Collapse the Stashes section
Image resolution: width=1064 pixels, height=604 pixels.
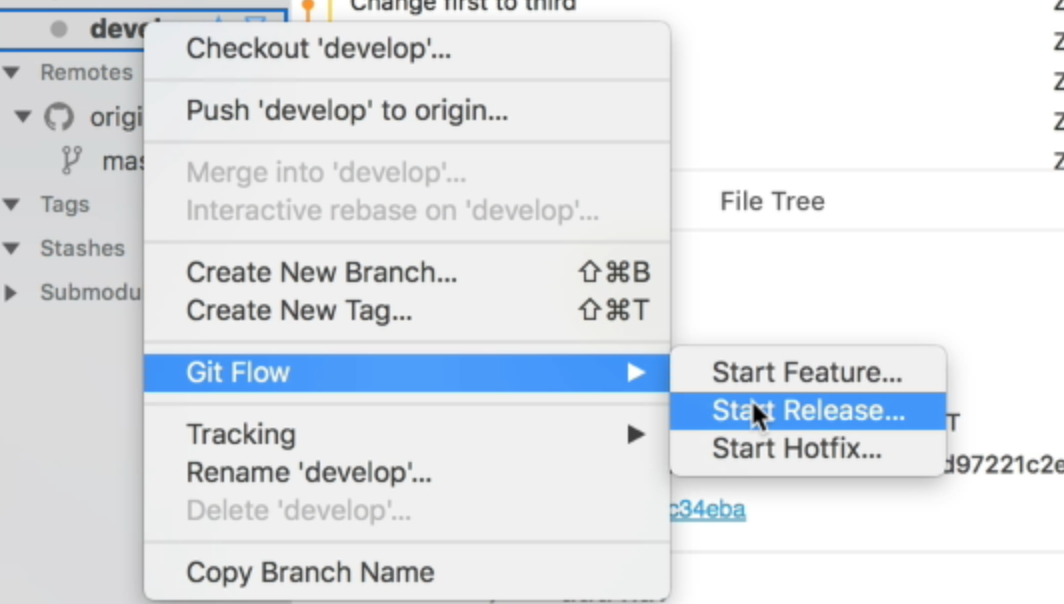tap(12, 248)
